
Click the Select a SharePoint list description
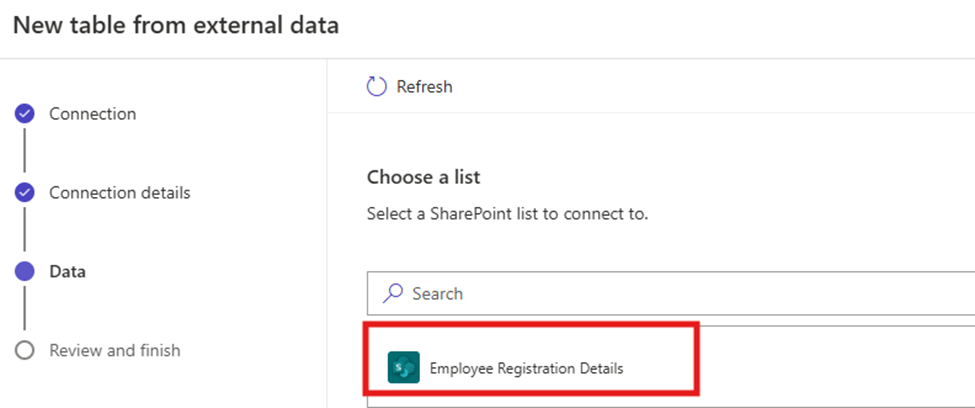click(508, 213)
